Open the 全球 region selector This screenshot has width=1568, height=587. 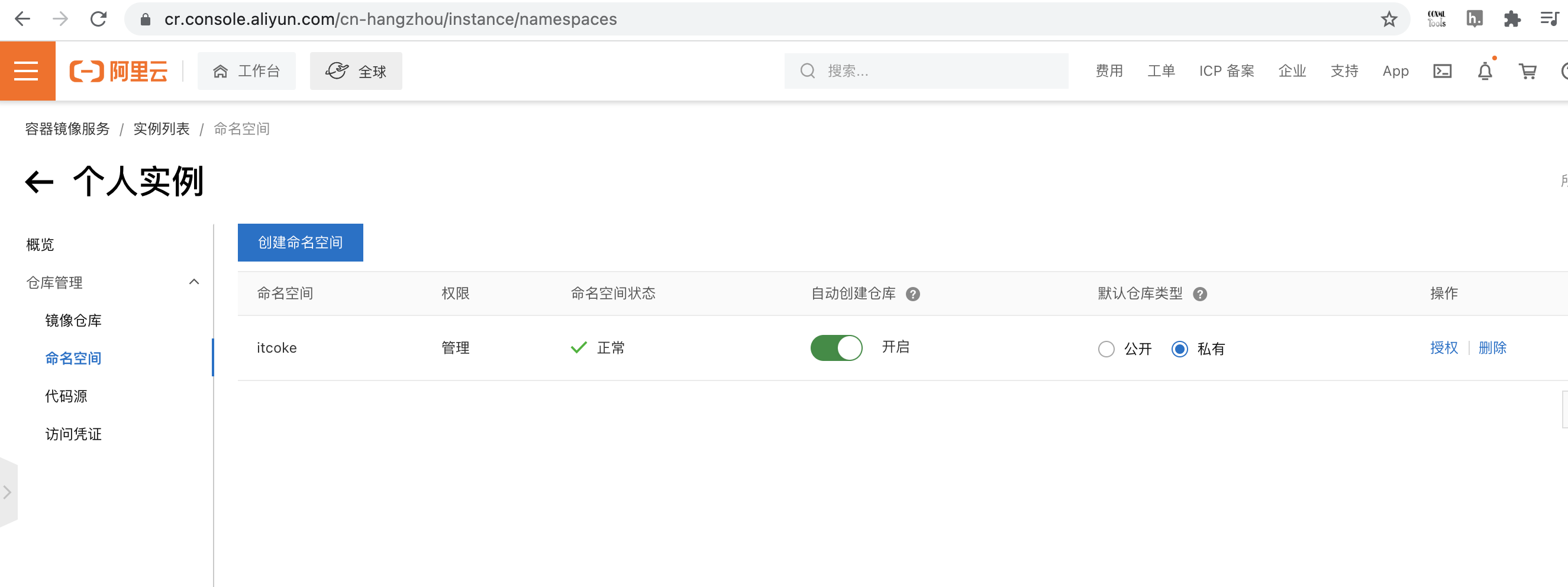[x=356, y=71]
